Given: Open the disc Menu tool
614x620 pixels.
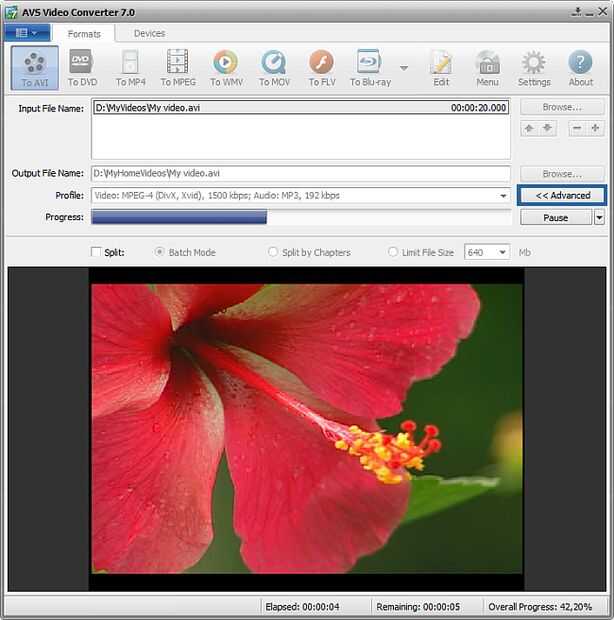Looking at the screenshot, I should point(487,68).
